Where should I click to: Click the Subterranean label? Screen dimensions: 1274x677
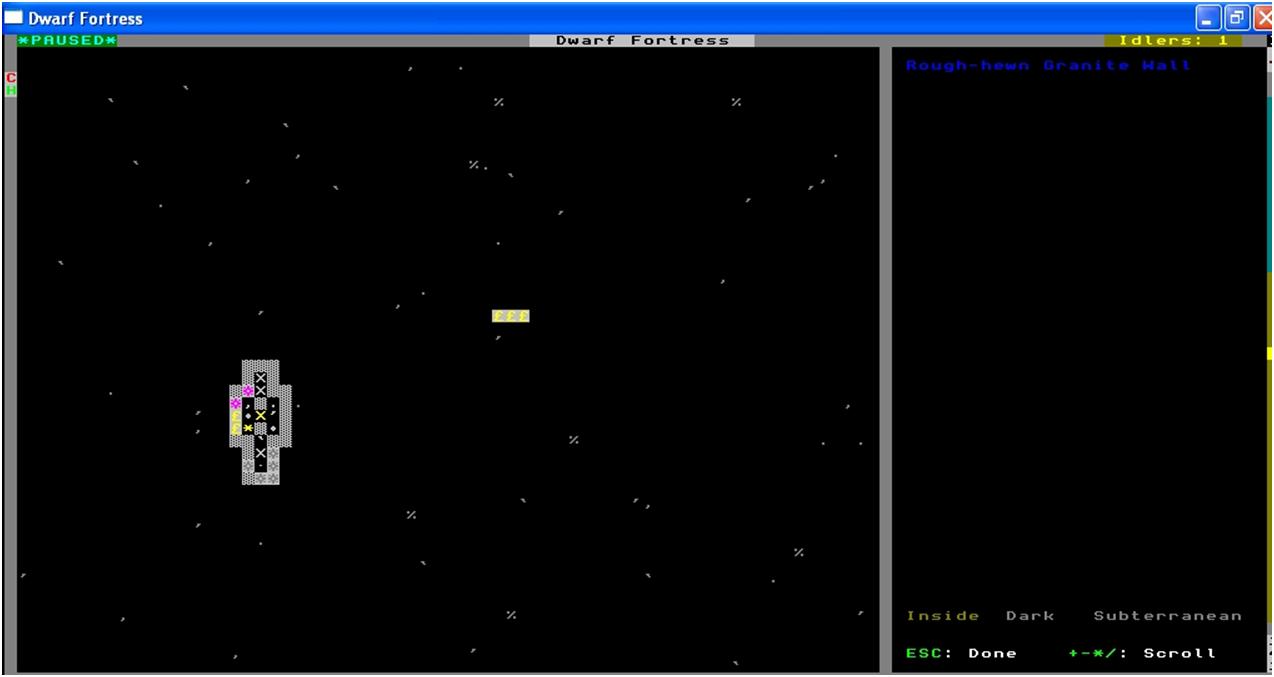[x=1168, y=616]
